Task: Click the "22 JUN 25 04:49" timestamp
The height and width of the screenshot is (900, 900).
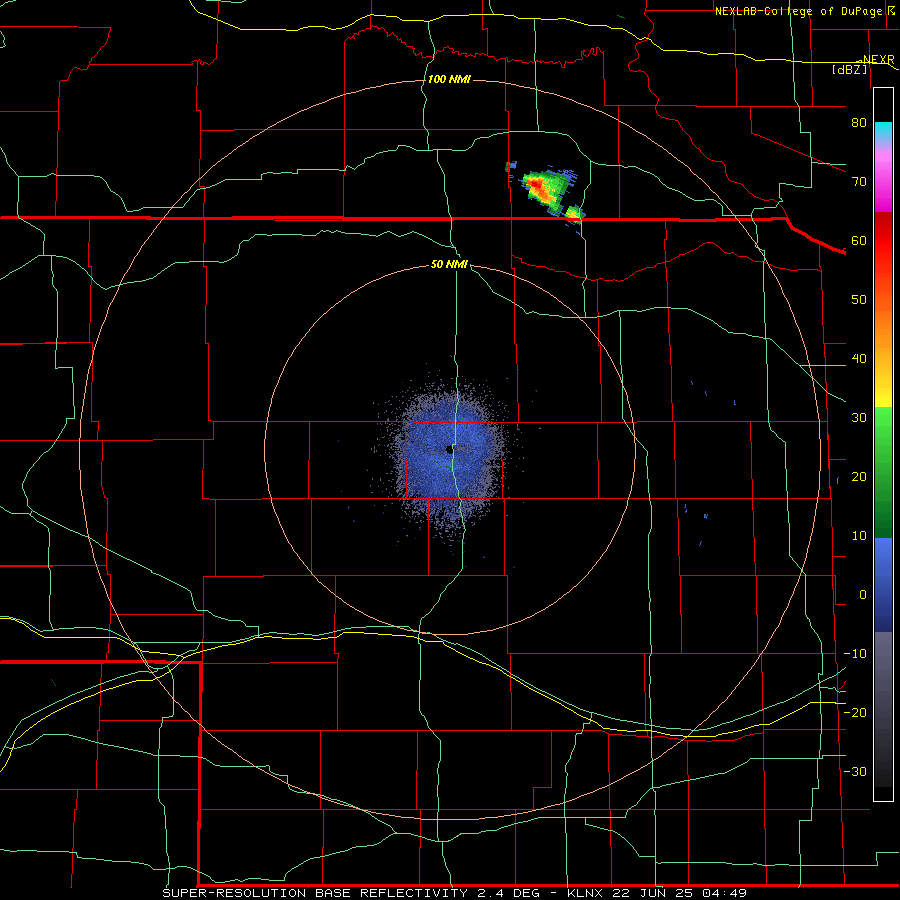Action: (x=681, y=893)
